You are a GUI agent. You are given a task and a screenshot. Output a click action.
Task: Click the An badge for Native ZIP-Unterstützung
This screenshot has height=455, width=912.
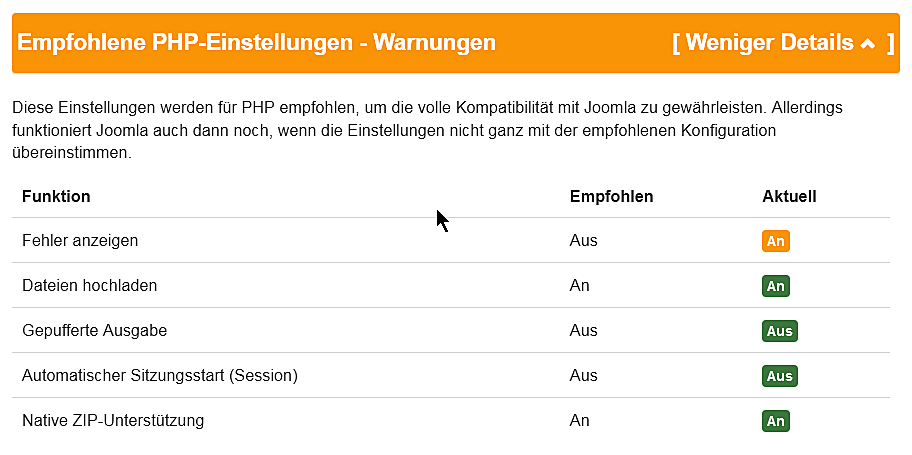click(x=775, y=421)
